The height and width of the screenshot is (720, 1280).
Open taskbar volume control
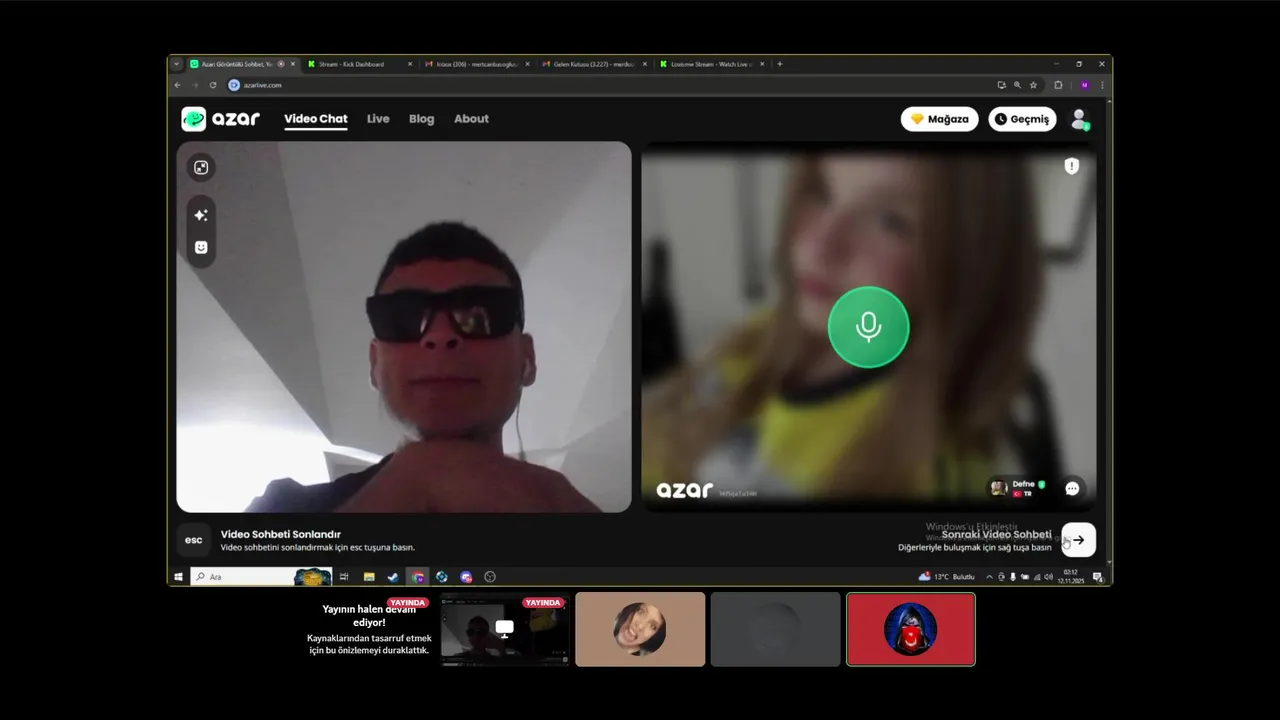pos(1048,577)
